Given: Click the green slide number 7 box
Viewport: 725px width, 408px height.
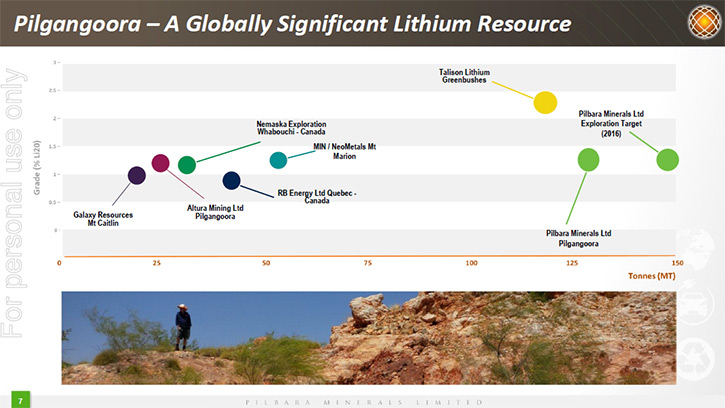Looking at the screenshot, I should 20,400.
